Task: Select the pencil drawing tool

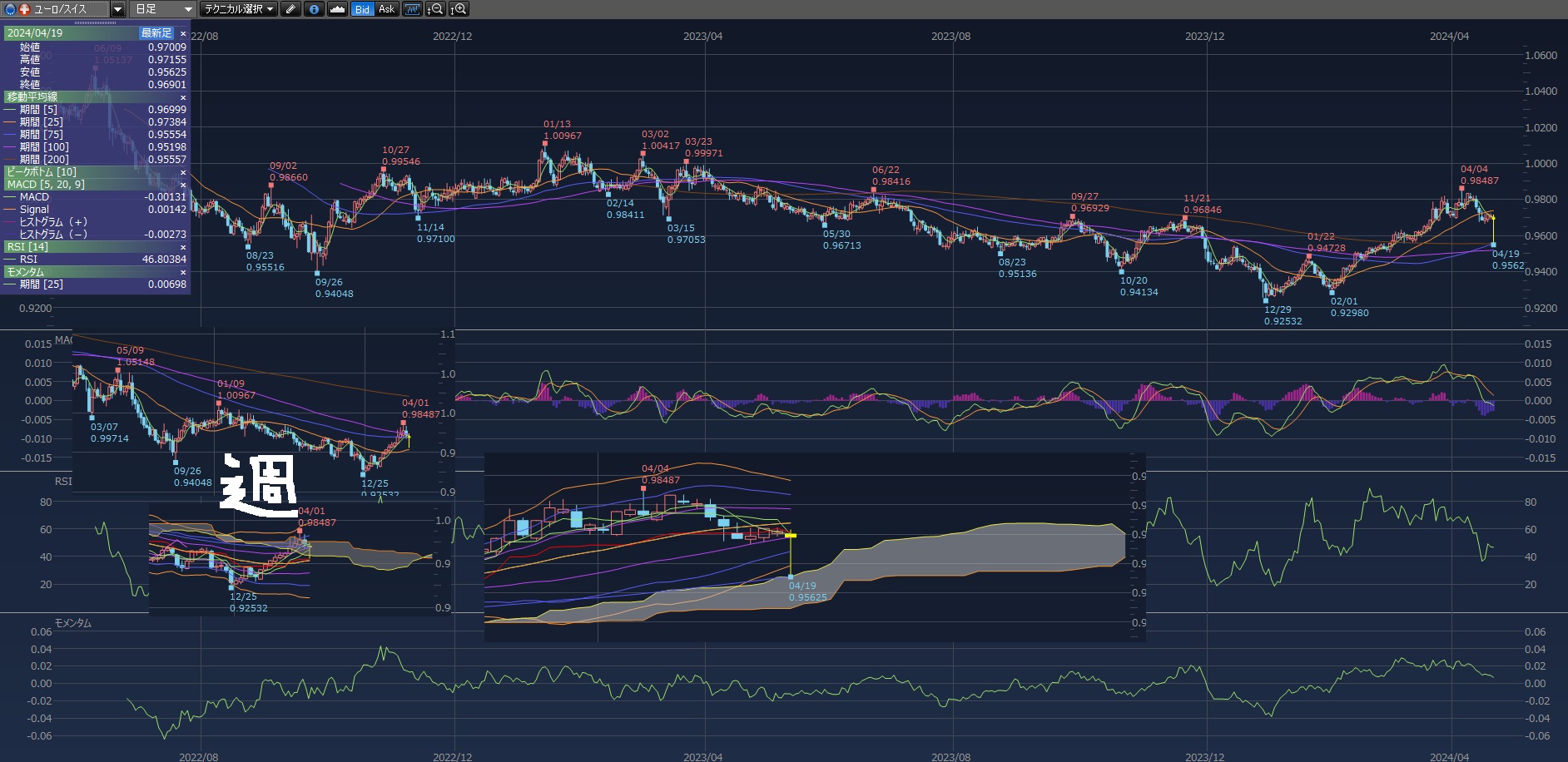Action: click(x=290, y=9)
